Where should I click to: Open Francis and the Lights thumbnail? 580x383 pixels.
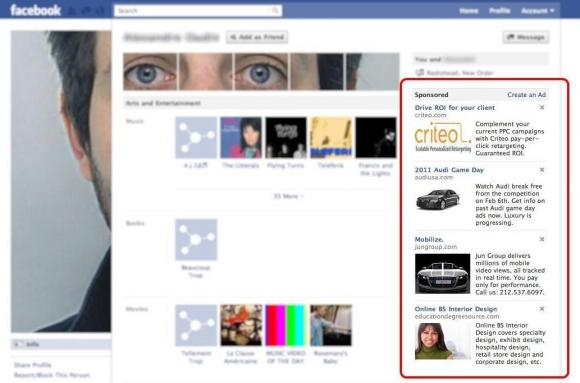pos(376,138)
